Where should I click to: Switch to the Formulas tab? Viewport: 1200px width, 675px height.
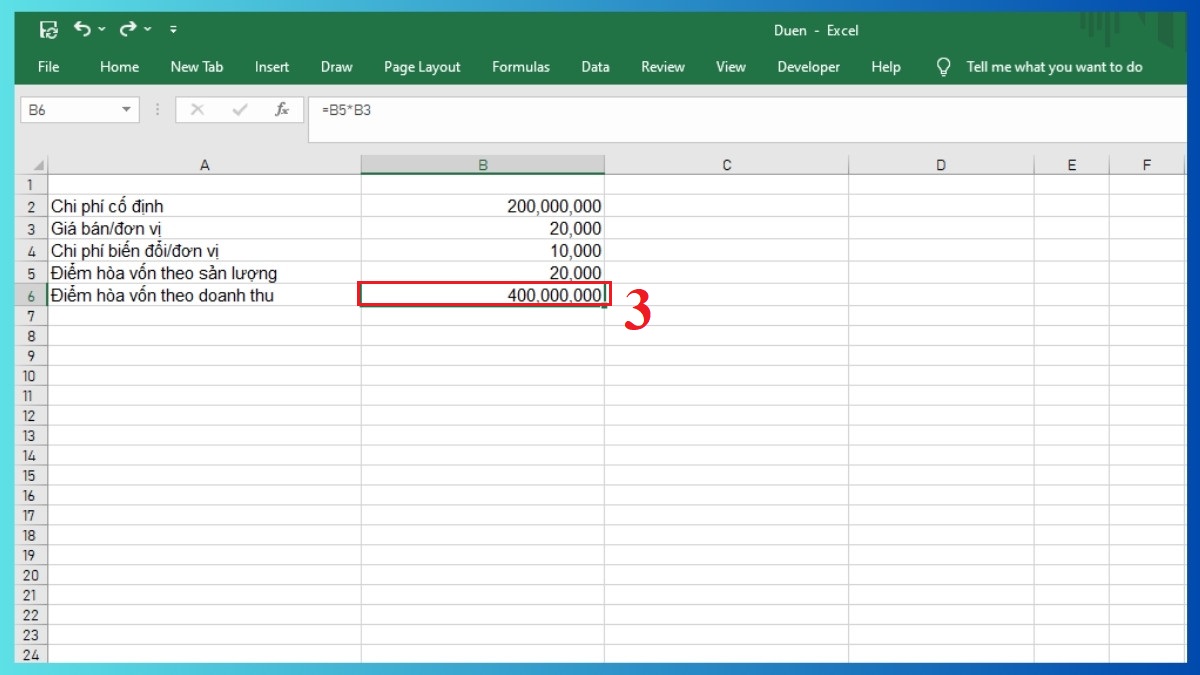(520, 66)
